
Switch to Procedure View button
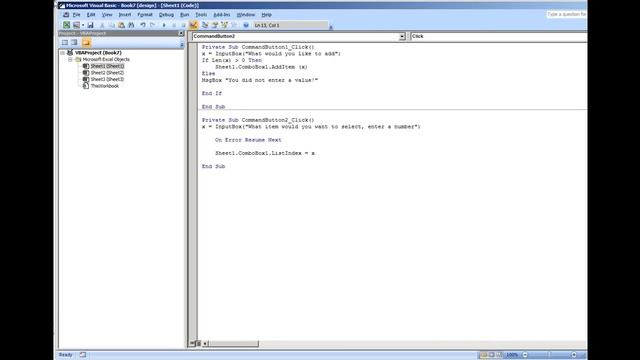point(192,343)
